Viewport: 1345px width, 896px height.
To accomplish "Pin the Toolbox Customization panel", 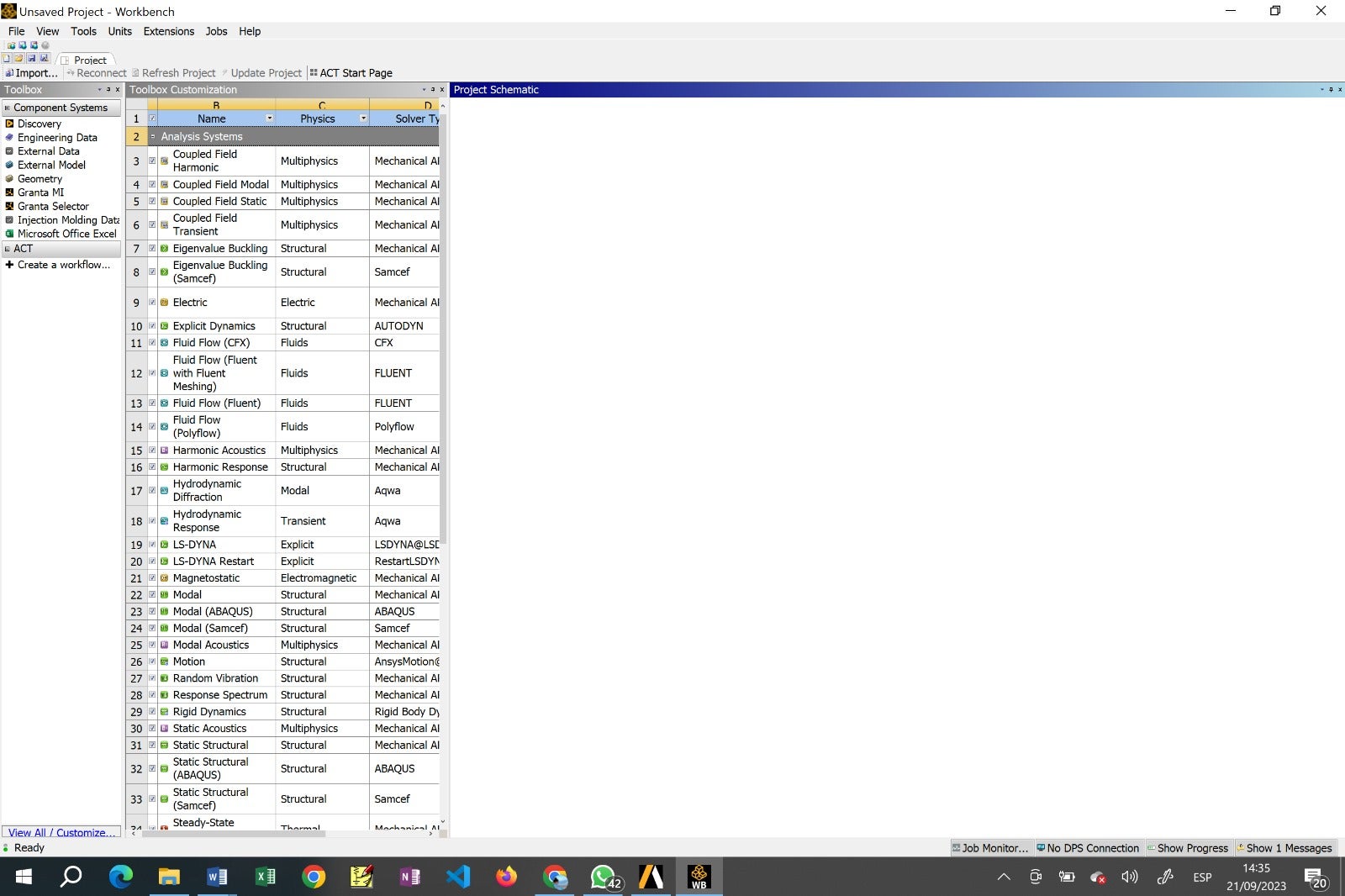I will 433,90.
